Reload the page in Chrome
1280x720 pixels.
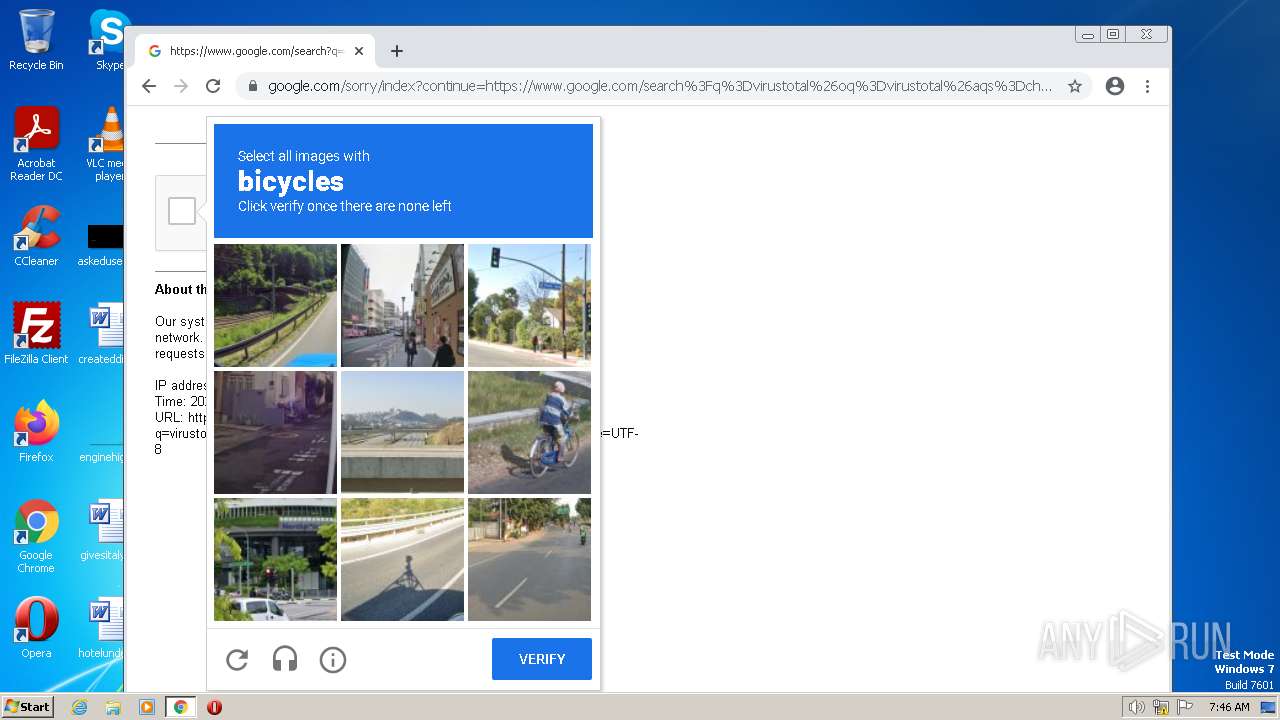tap(213, 86)
